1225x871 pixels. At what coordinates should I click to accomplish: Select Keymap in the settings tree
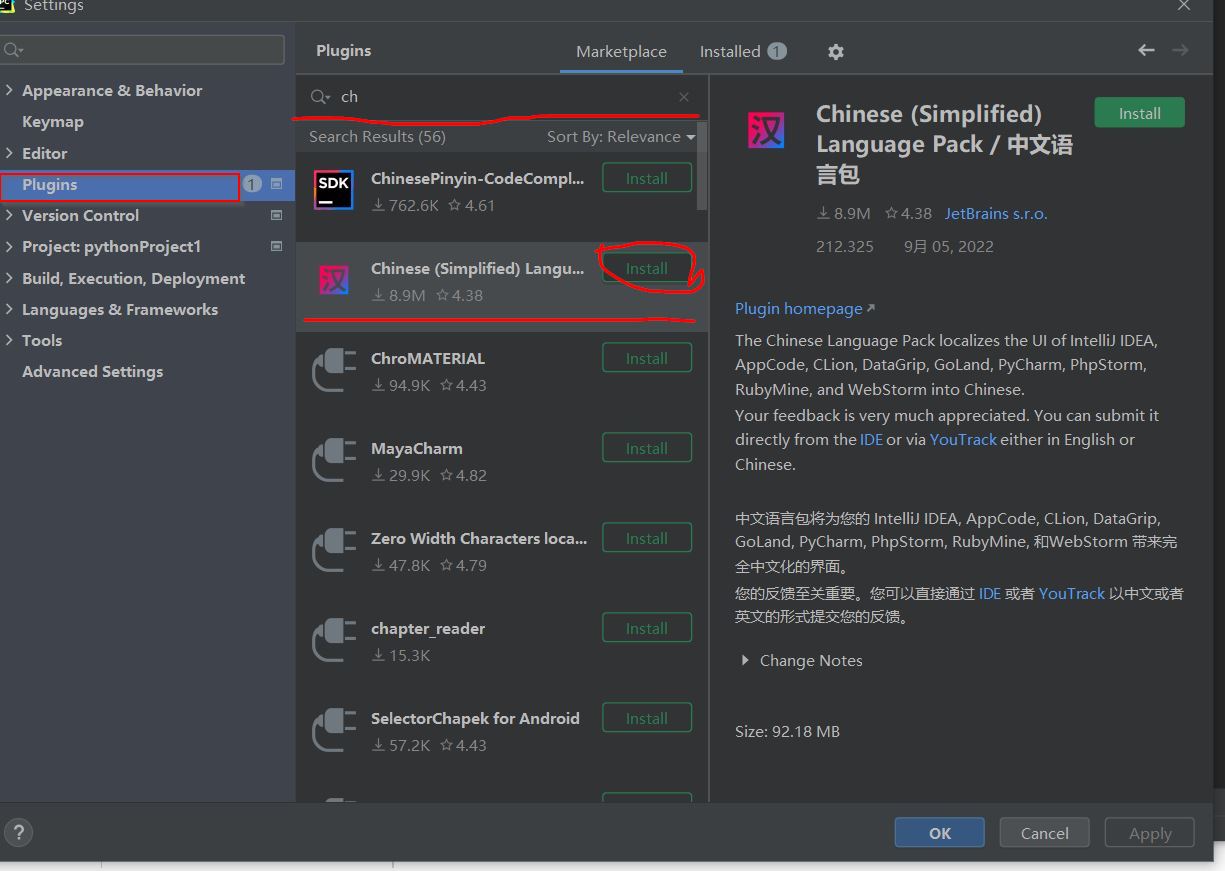53,122
